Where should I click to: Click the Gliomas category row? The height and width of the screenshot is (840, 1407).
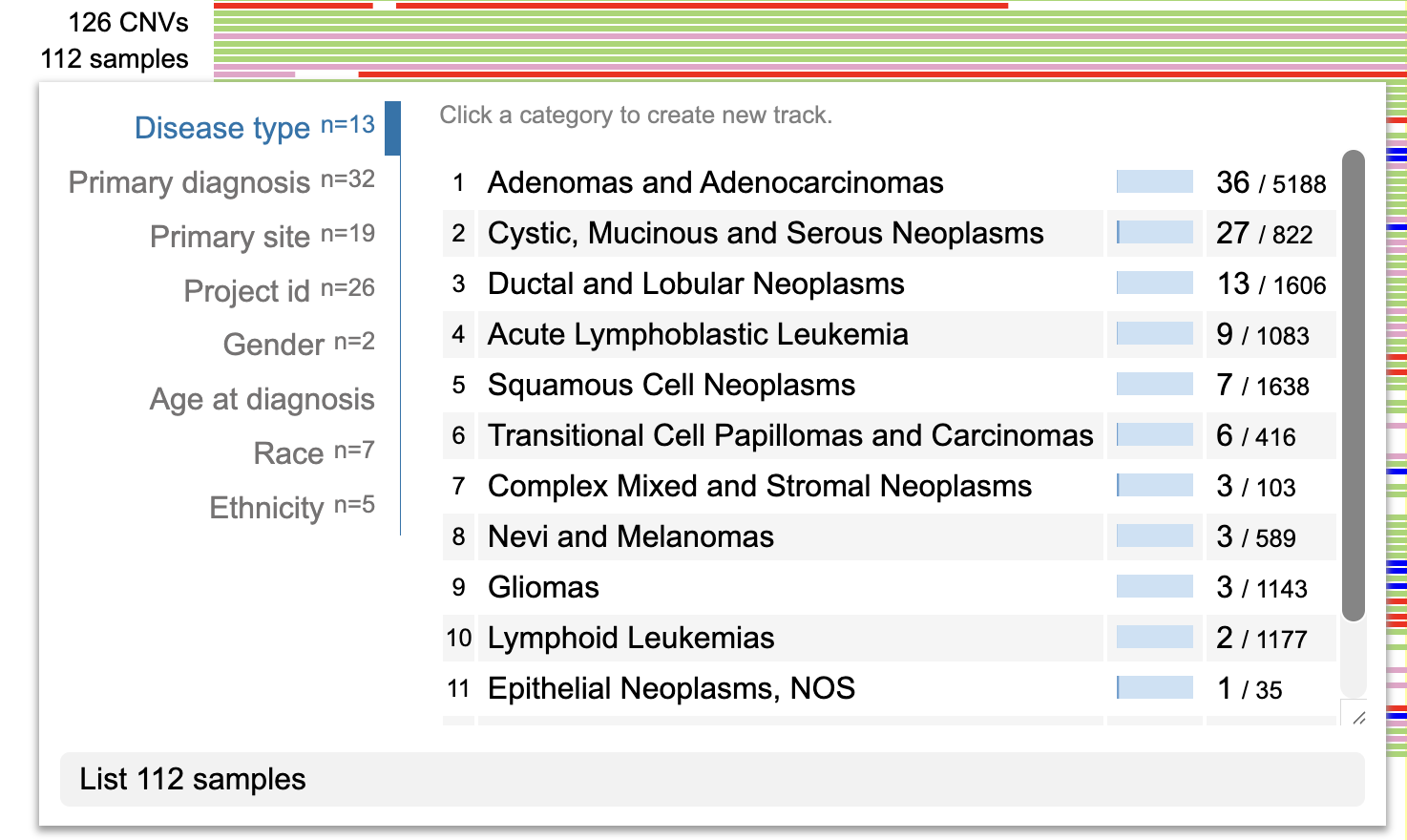[x=543, y=587]
